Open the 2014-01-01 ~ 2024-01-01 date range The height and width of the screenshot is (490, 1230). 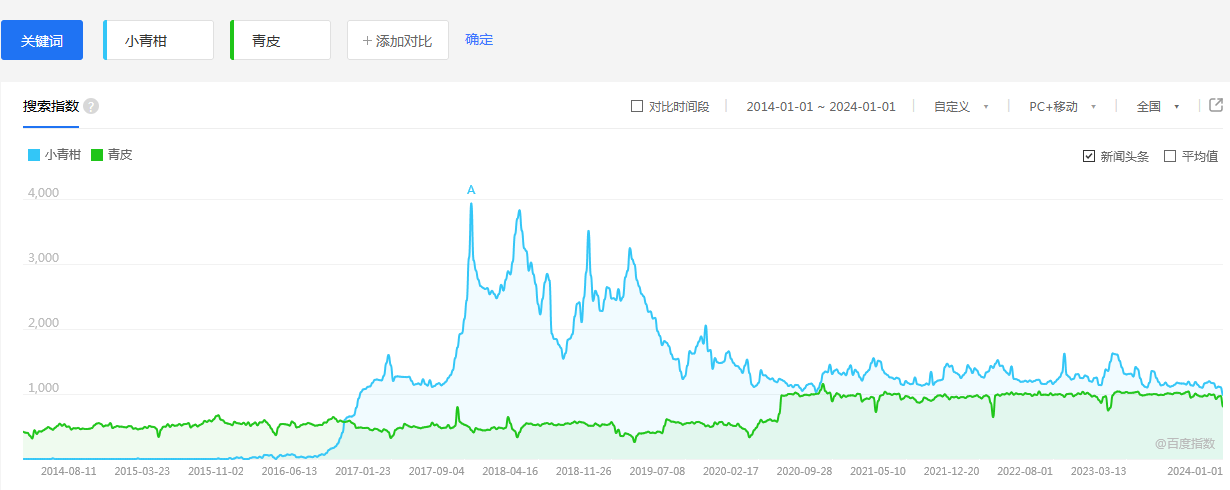[820, 106]
